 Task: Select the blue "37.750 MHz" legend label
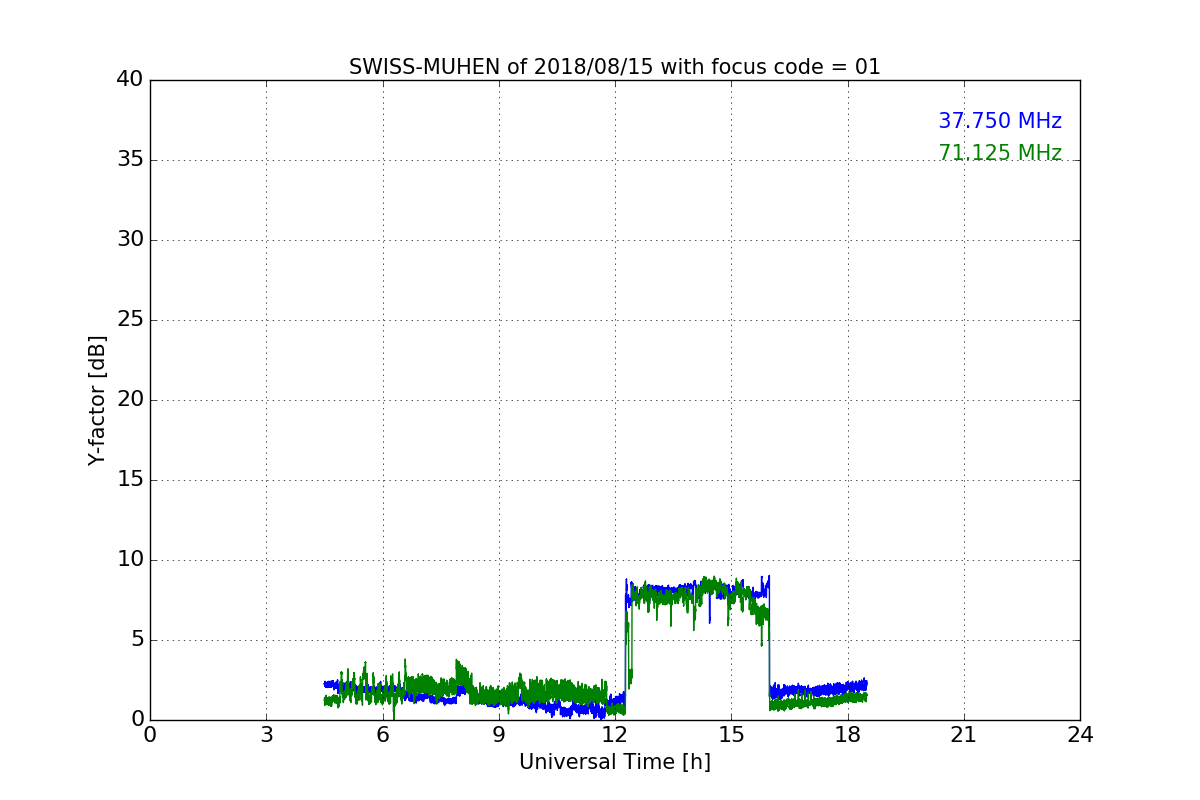tap(1000, 121)
